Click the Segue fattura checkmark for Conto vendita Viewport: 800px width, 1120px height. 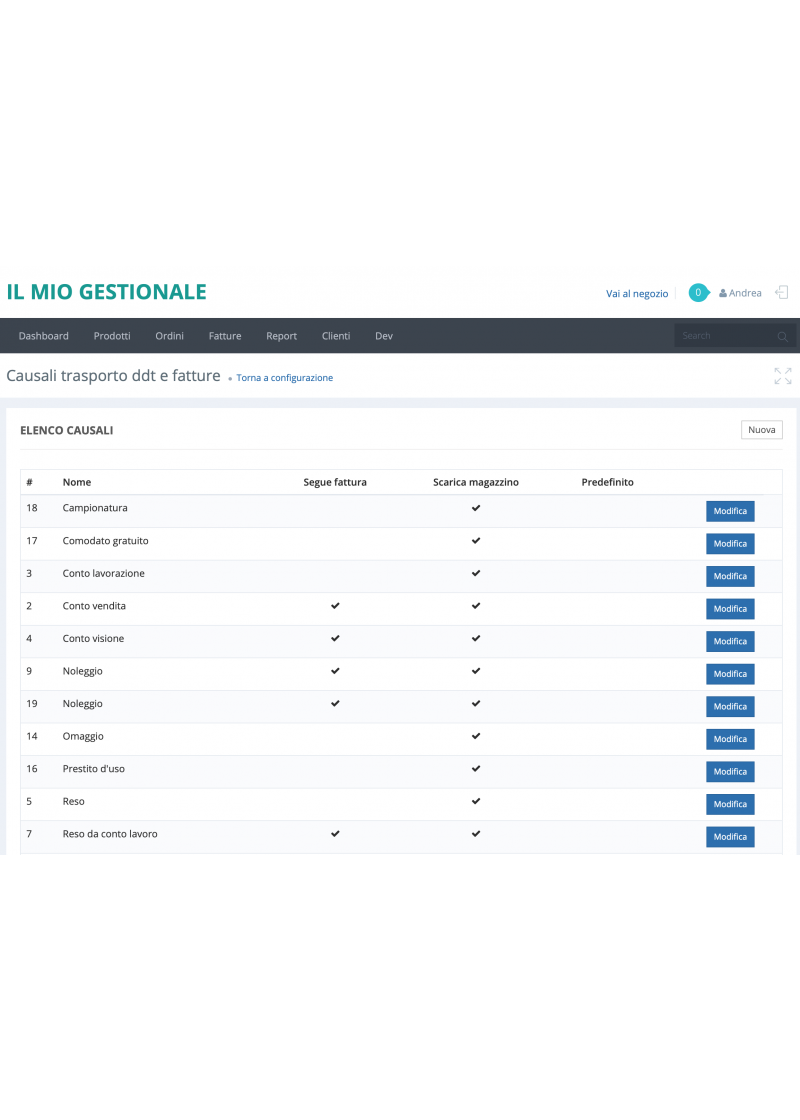pos(335,606)
